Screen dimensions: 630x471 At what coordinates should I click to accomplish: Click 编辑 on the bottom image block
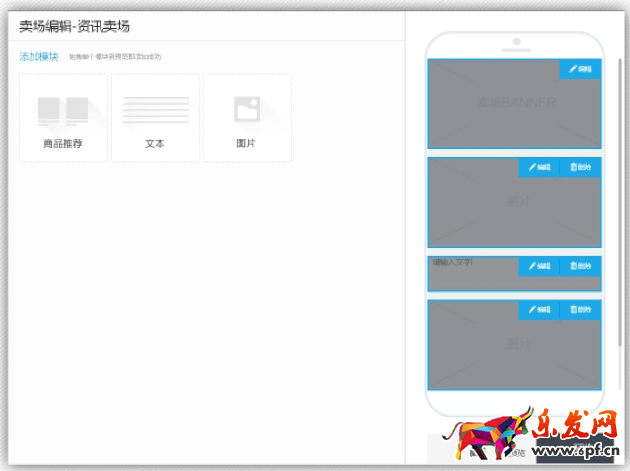pyautogui.click(x=539, y=310)
